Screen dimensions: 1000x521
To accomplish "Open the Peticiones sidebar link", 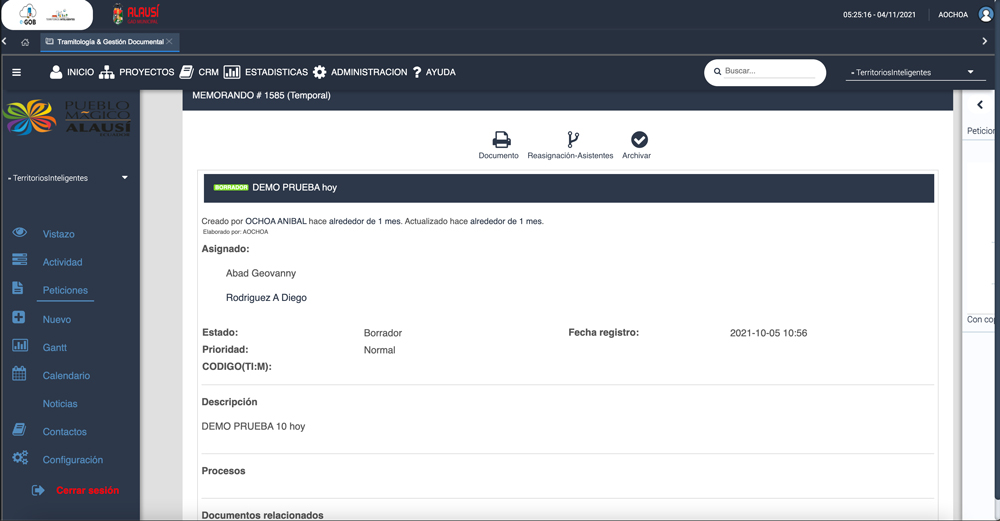I will click(65, 290).
